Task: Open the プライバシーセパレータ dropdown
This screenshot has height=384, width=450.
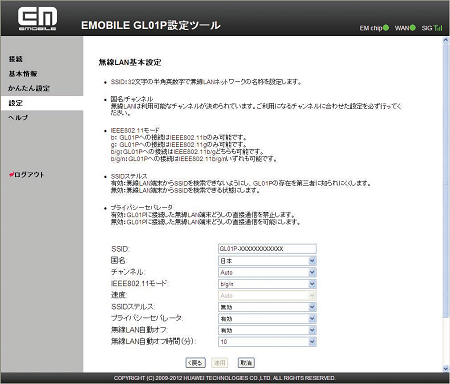Action: (267, 319)
